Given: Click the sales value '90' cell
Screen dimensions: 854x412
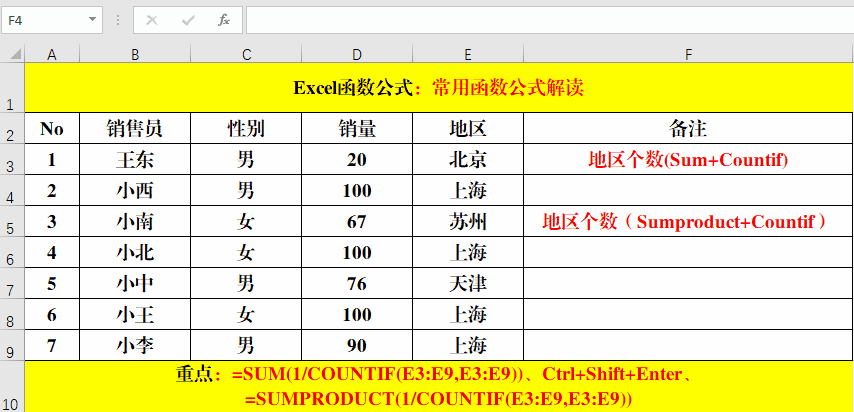Looking at the screenshot, I should [x=357, y=346].
